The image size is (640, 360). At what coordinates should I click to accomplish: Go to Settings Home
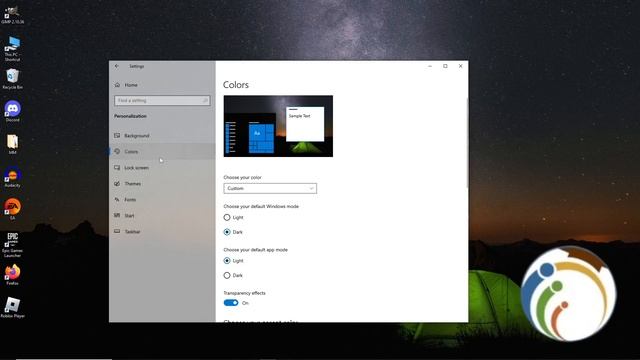162,85
